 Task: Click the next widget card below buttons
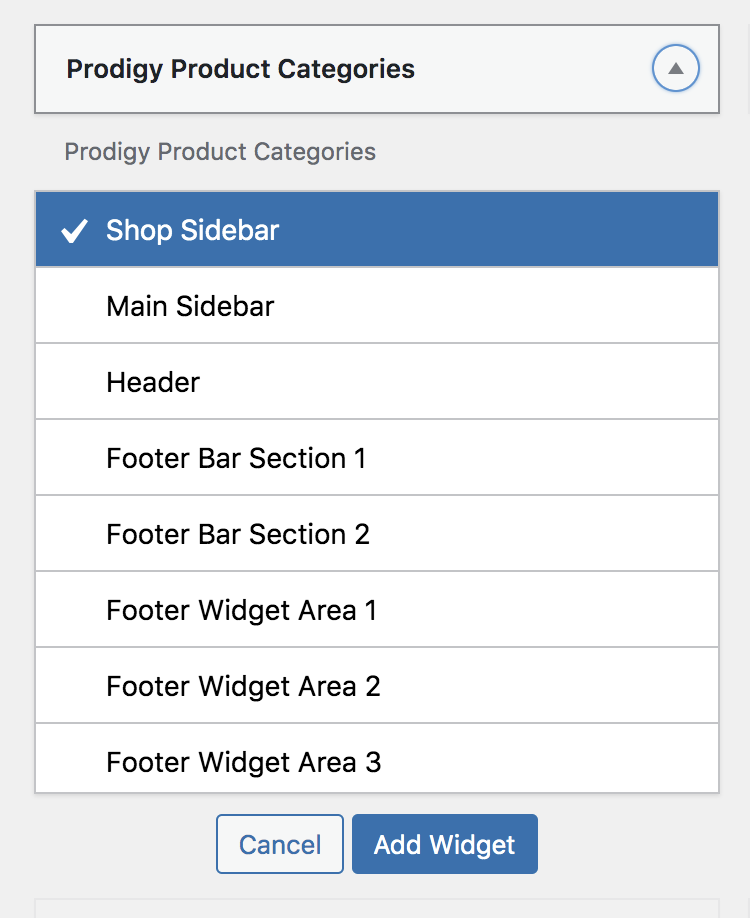pyautogui.click(x=377, y=909)
